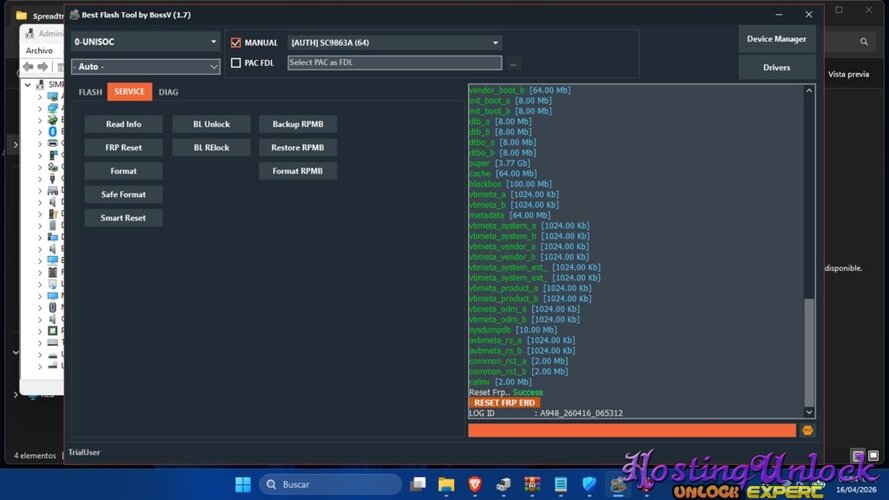Image resolution: width=889 pixels, height=500 pixels.
Task: Click Vista previa in Explorer window
Action: pyautogui.click(x=849, y=74)
